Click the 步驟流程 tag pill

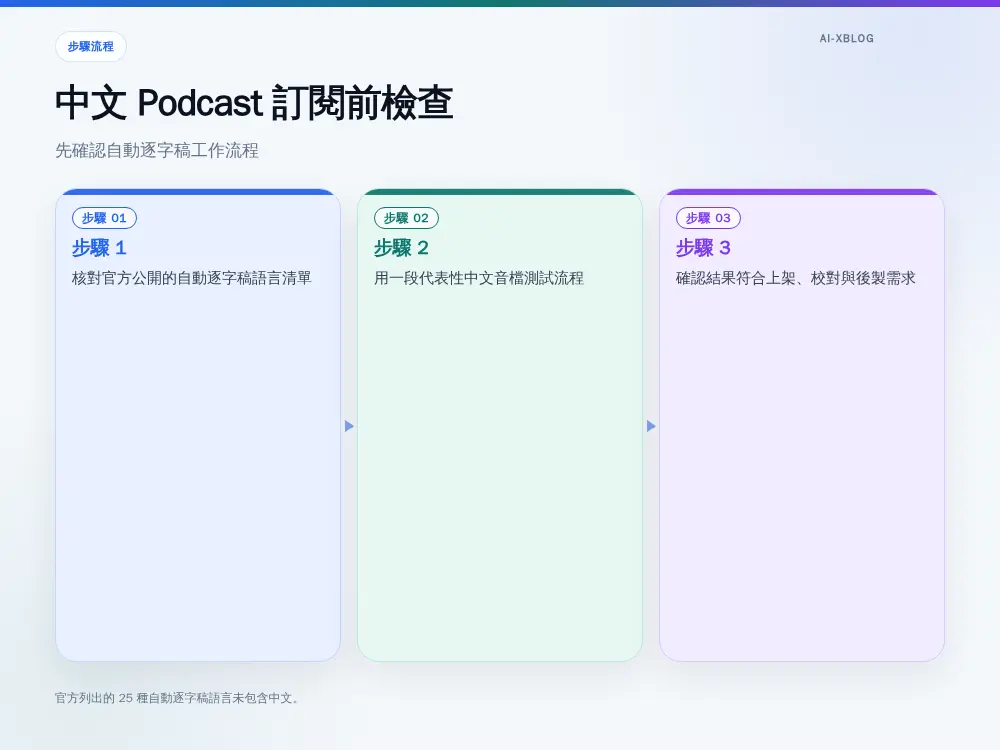tap(91, 47)
